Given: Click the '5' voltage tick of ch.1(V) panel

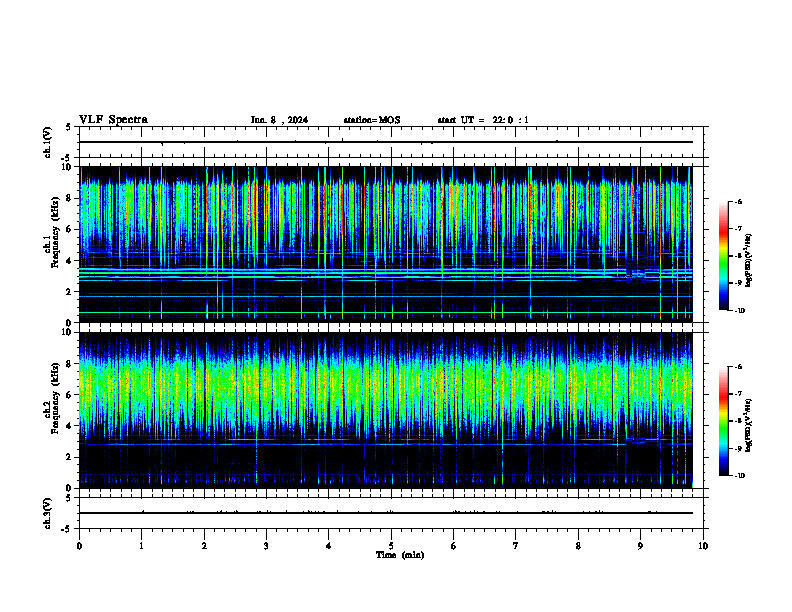Looking at the screenshot, I should pyautogui.click(x=68, y=127).
